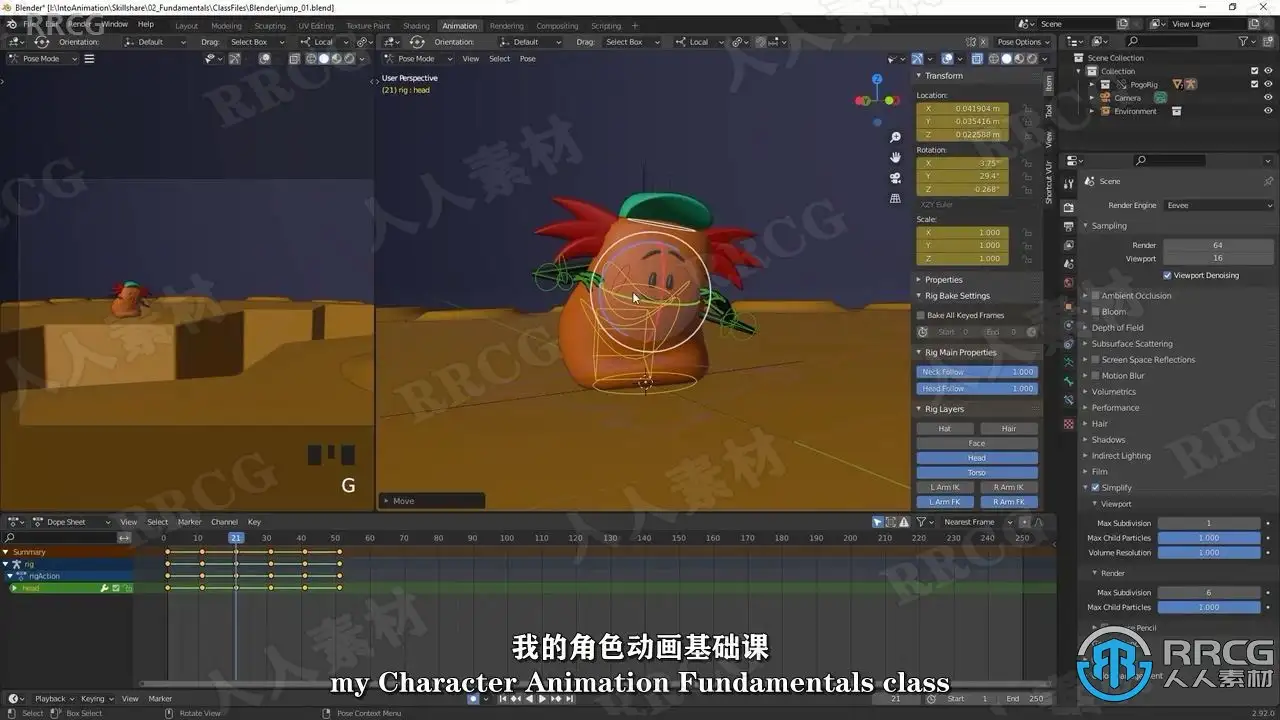Pin the Scene properties with the pin icon

point(1268,181)
